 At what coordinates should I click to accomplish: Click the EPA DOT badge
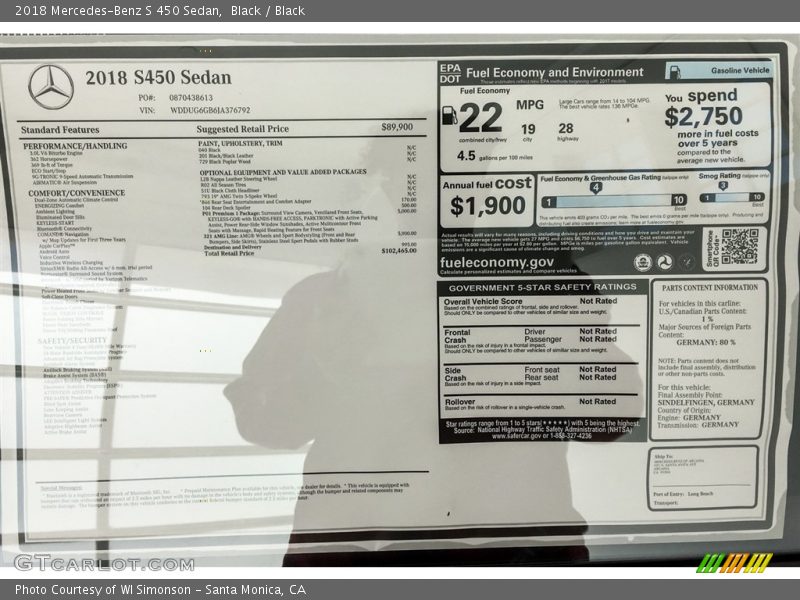pyautogui.click(x=450, y=73)
